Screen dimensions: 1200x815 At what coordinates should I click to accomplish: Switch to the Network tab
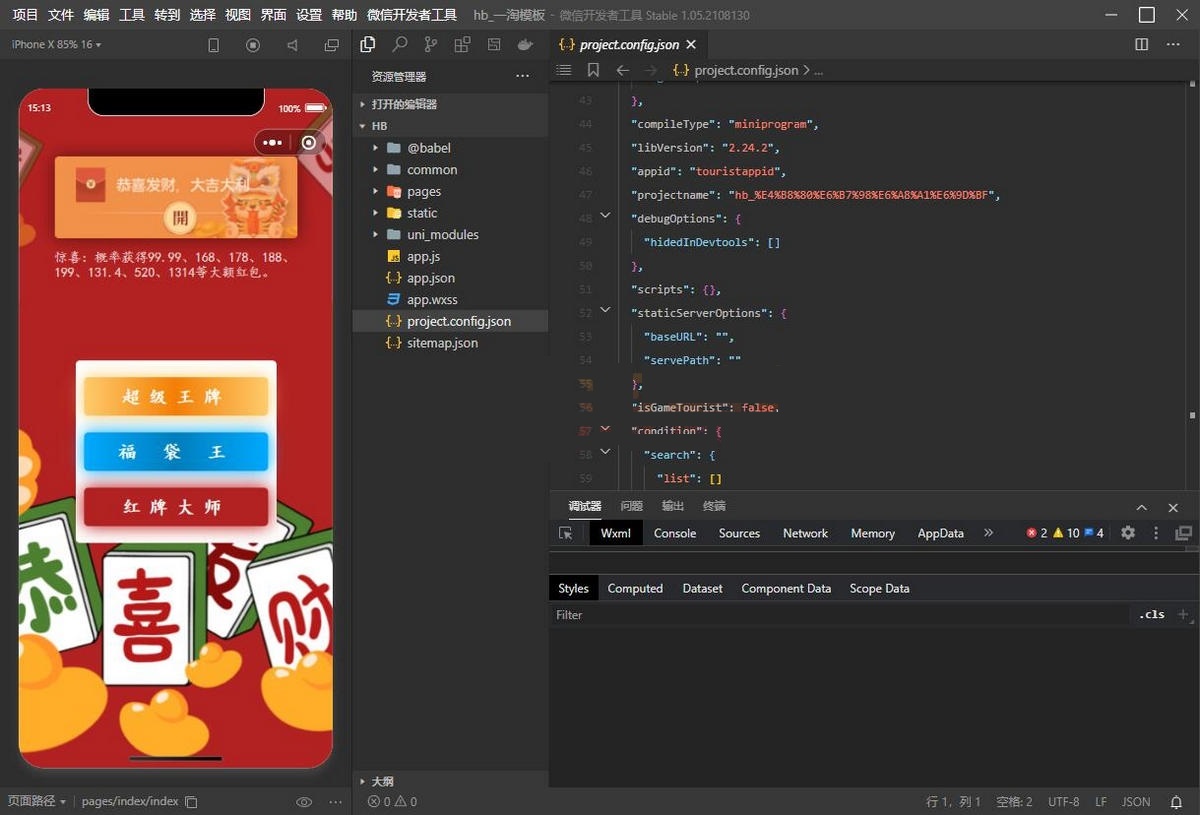coord(805,533)
